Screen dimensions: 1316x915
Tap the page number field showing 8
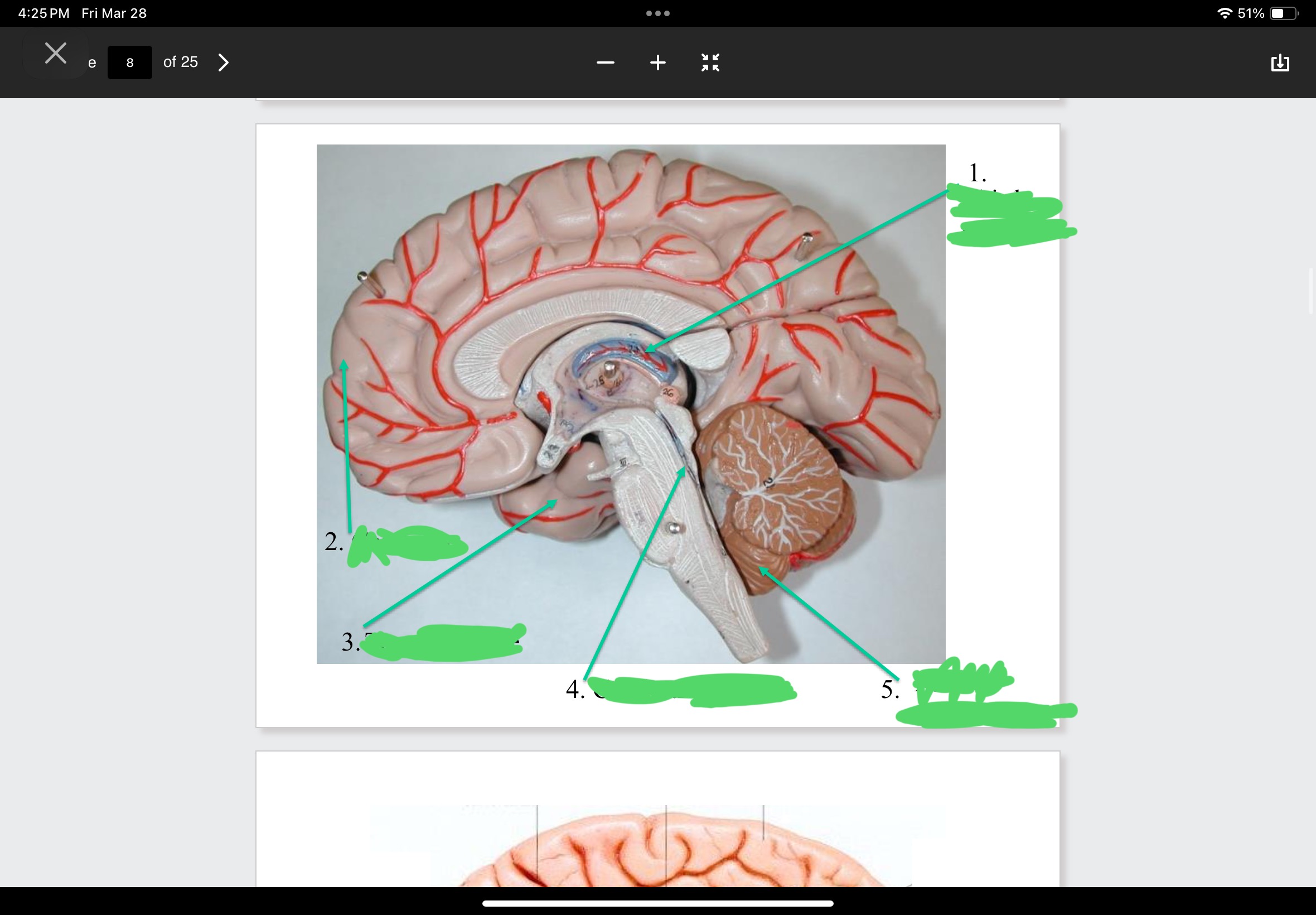129,62
